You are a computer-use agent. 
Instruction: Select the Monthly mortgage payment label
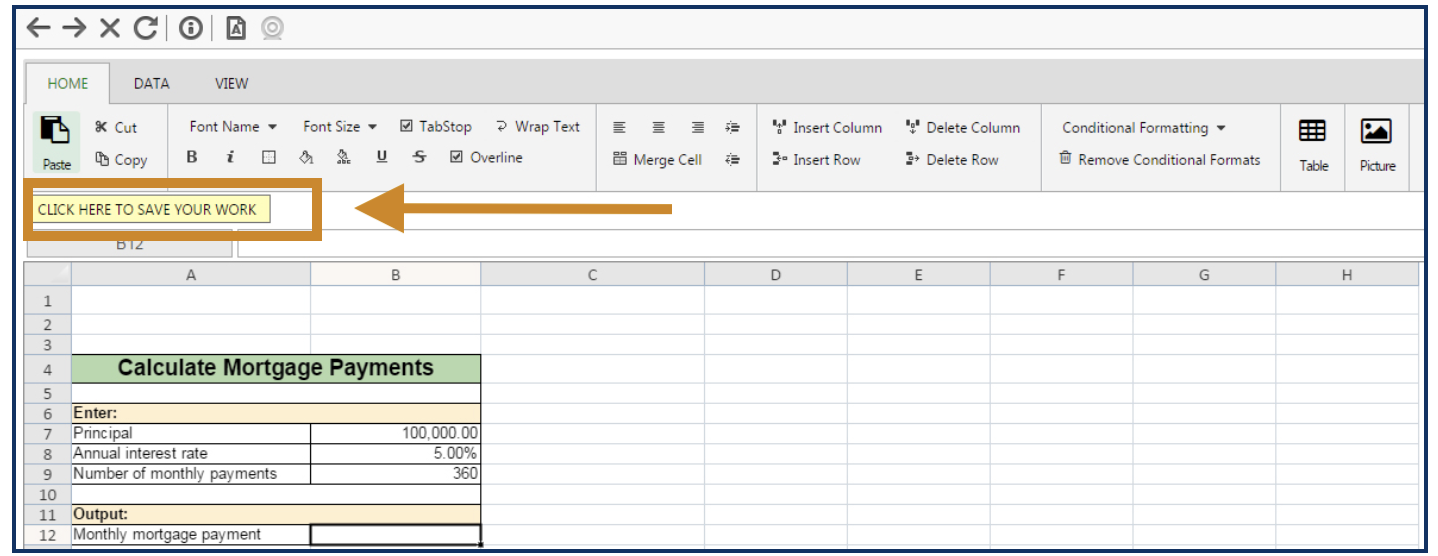[191, 535]
